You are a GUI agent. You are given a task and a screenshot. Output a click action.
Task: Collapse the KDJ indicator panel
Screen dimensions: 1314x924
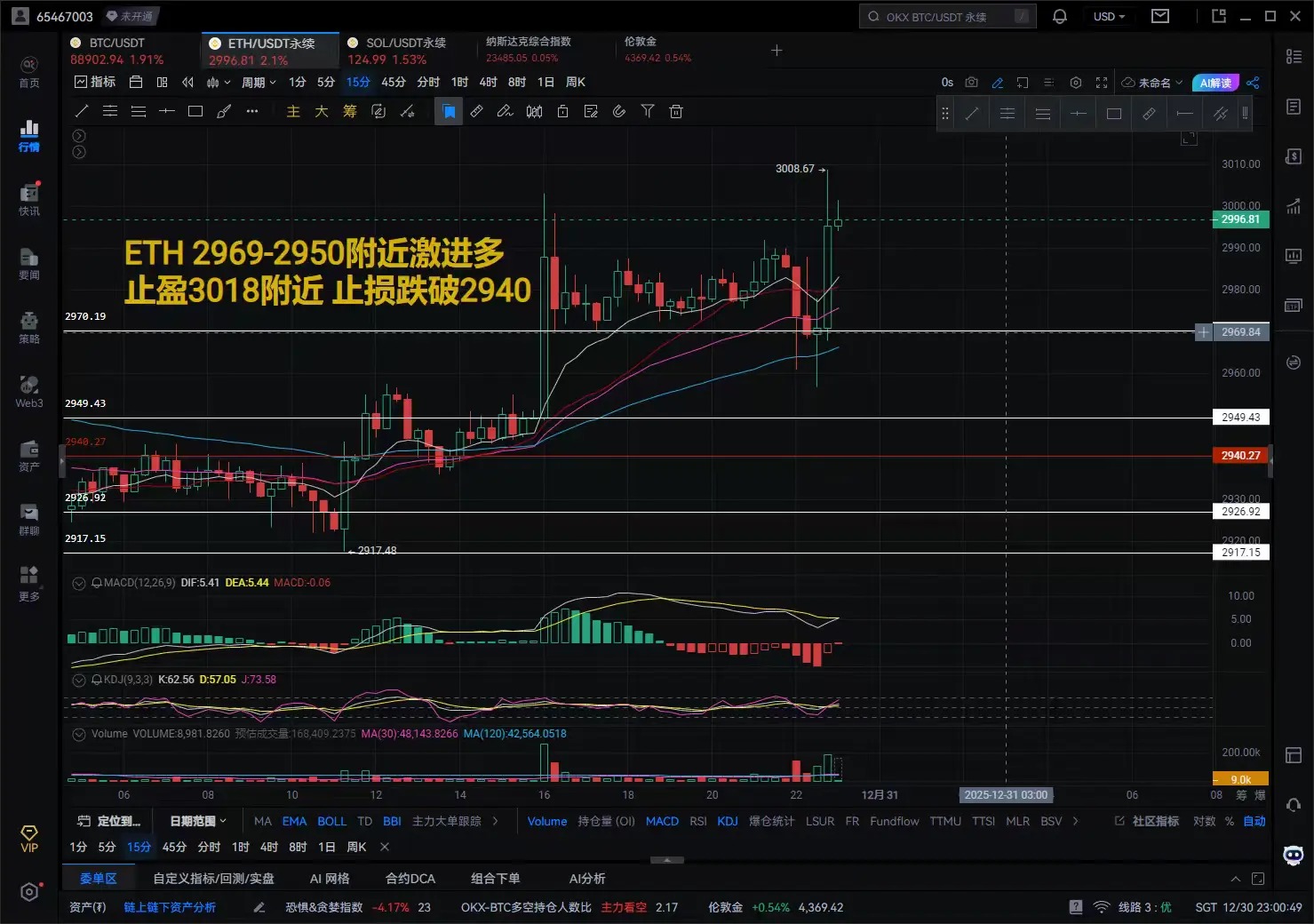click(x=79, y=680)
